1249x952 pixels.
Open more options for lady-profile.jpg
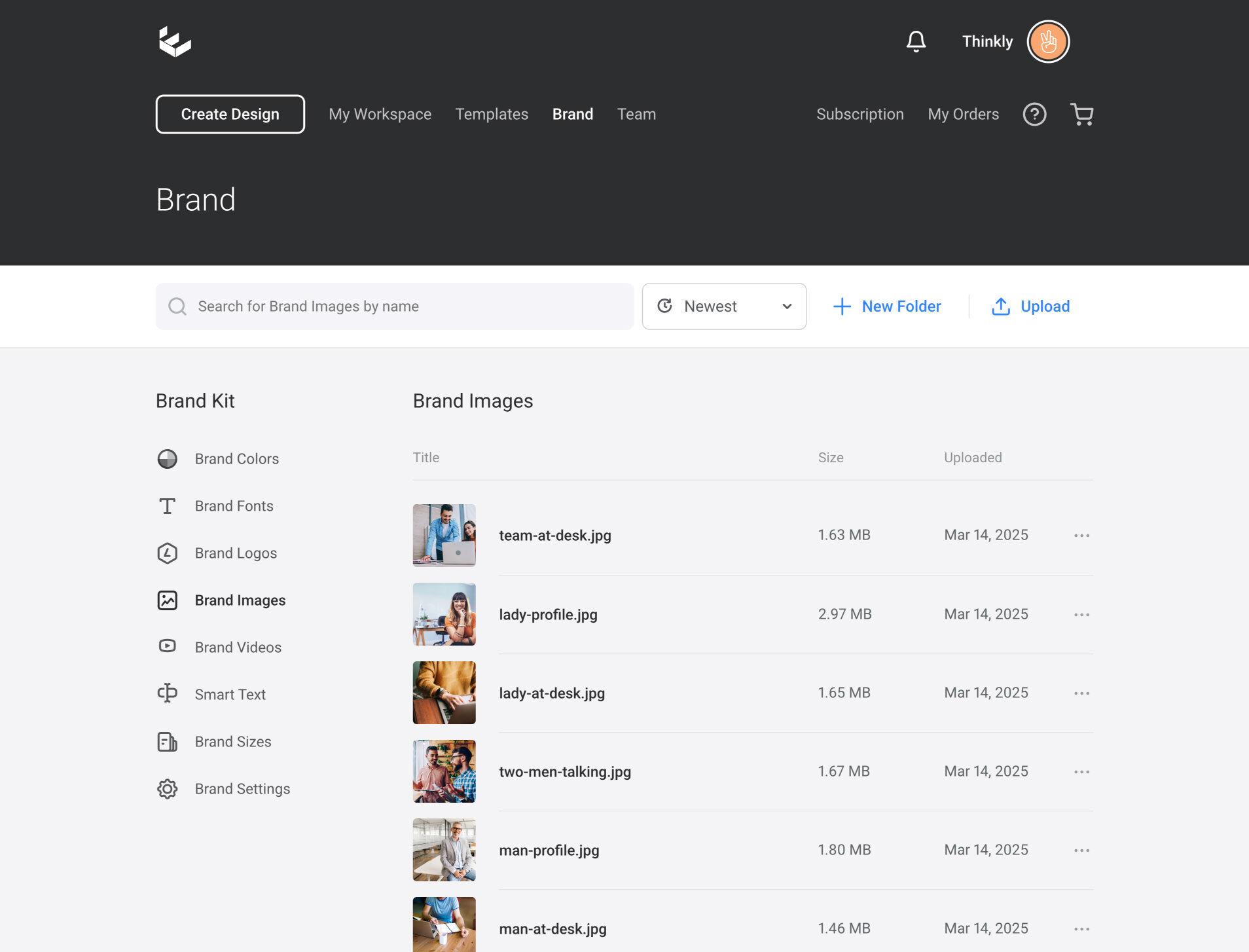pyautogui.click(x=1081, y=615)
